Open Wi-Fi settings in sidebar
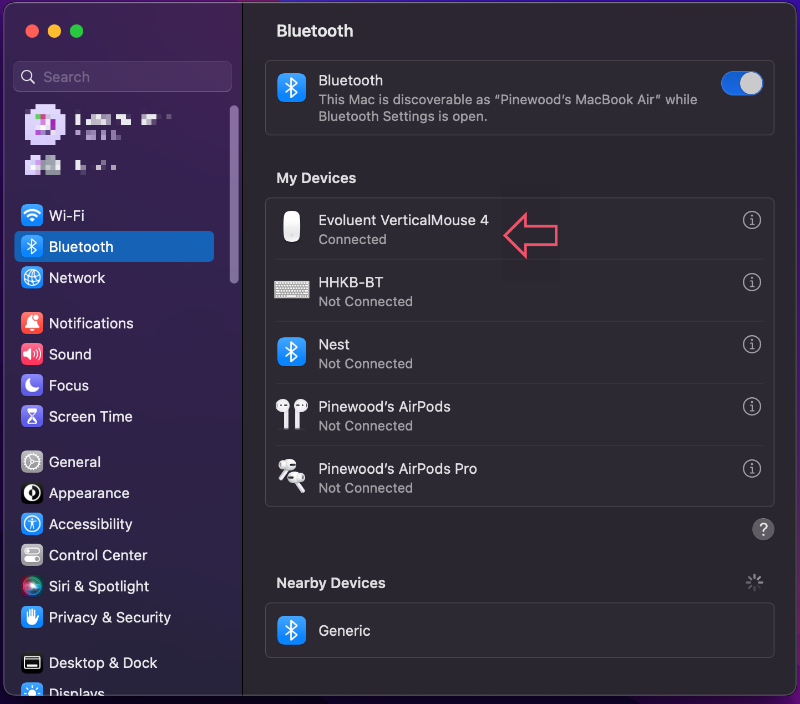The height and width of the screenshot is (704, 800). pos(114,216)
